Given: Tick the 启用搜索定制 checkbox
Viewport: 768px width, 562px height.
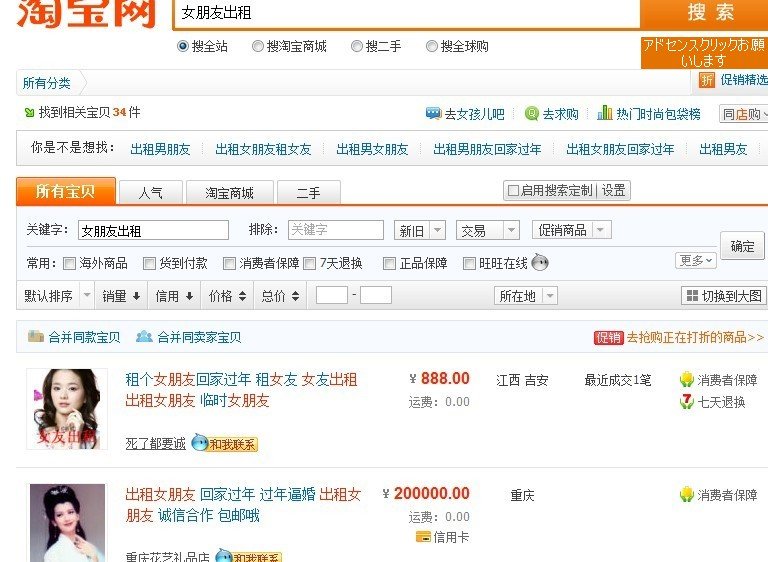Looking at the screenshot, I should [x=513, y=190].
